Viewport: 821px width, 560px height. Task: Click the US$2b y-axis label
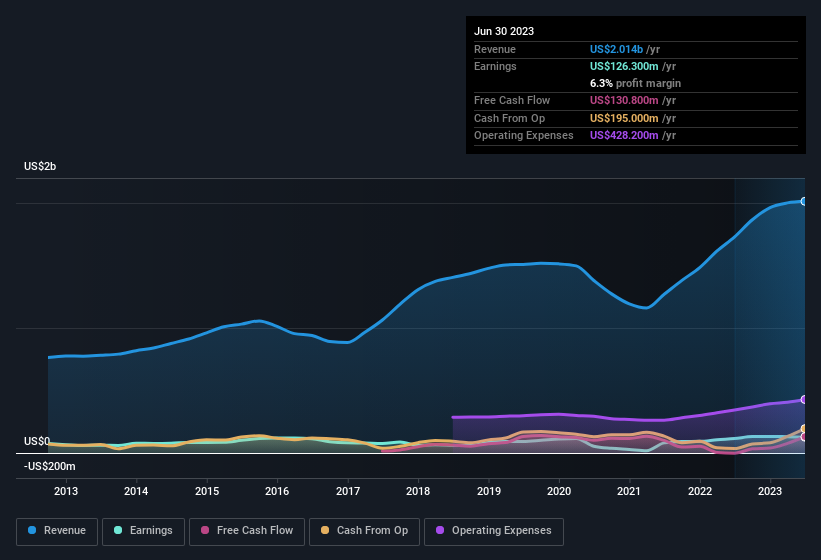click(40, 166)
